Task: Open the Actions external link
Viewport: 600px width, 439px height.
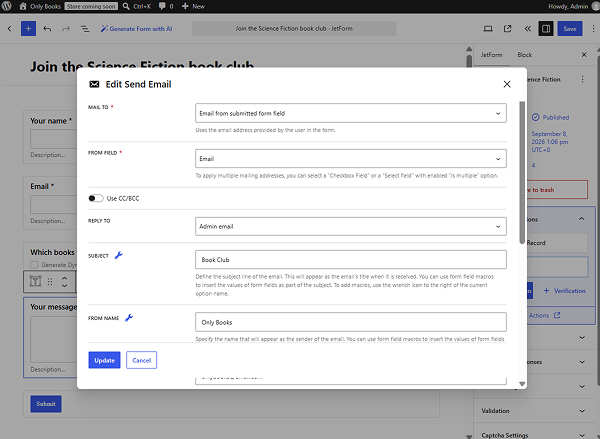Action: (x=545, y=315)
